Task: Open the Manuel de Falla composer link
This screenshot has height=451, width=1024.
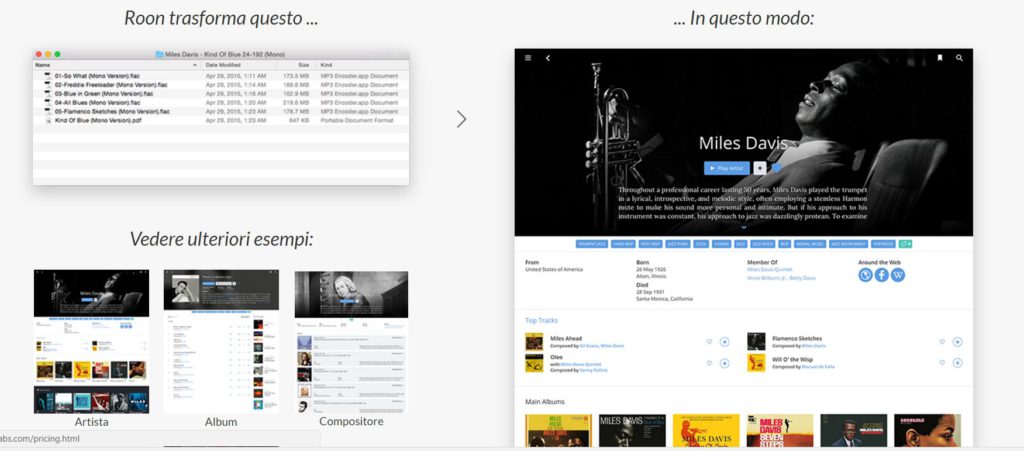Action: point(818,367)
